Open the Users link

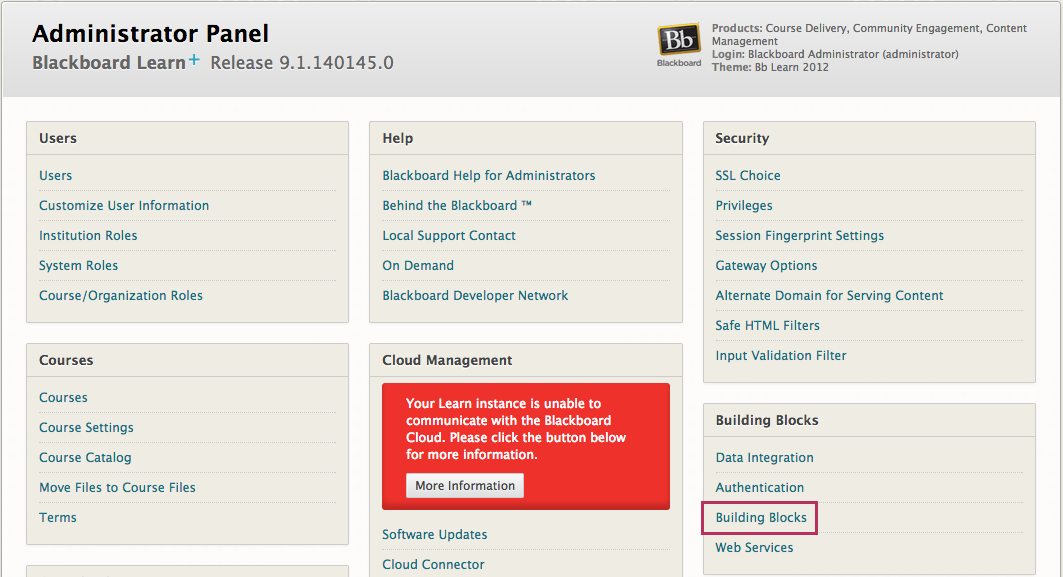[x=56, y=176]
